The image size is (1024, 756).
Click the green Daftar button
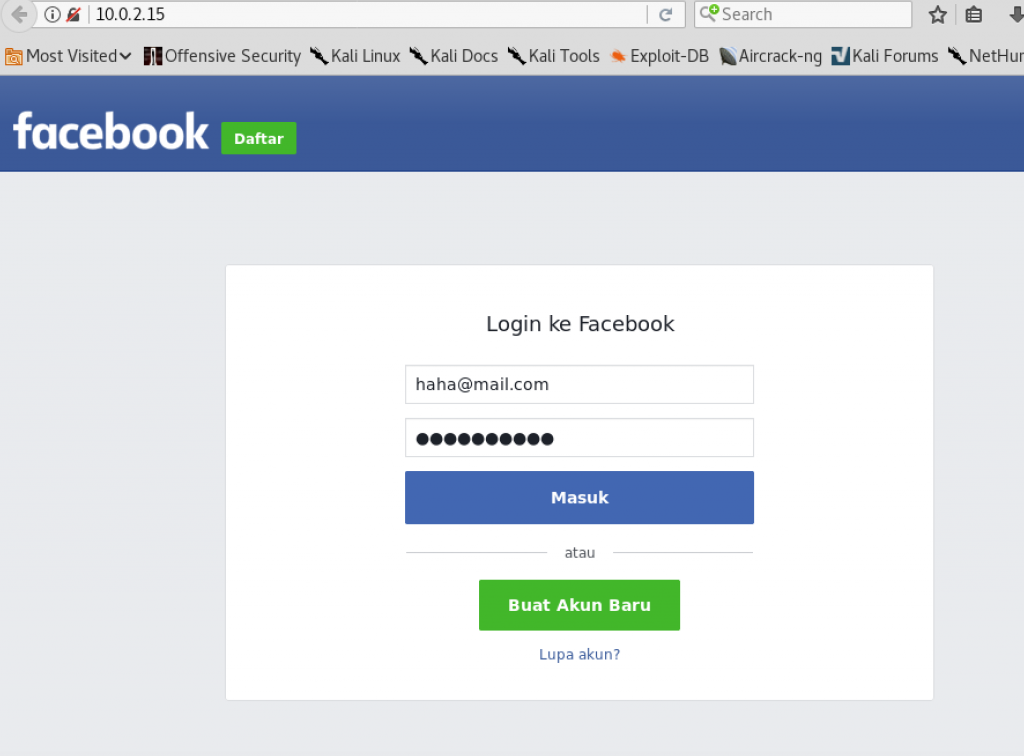click(259, 138)
